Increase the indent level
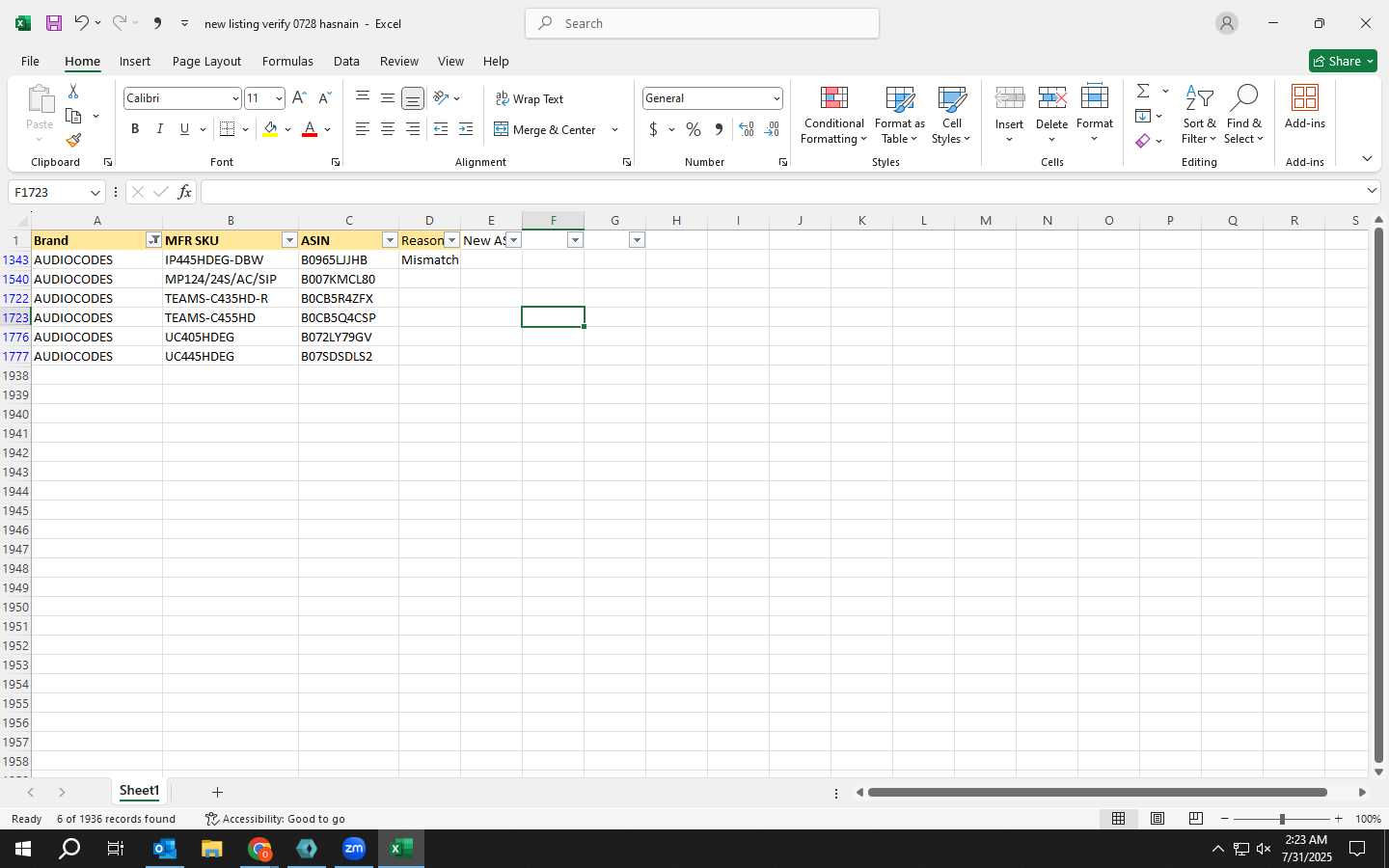Screen dimensions: 1389x868 click(466, 129)
